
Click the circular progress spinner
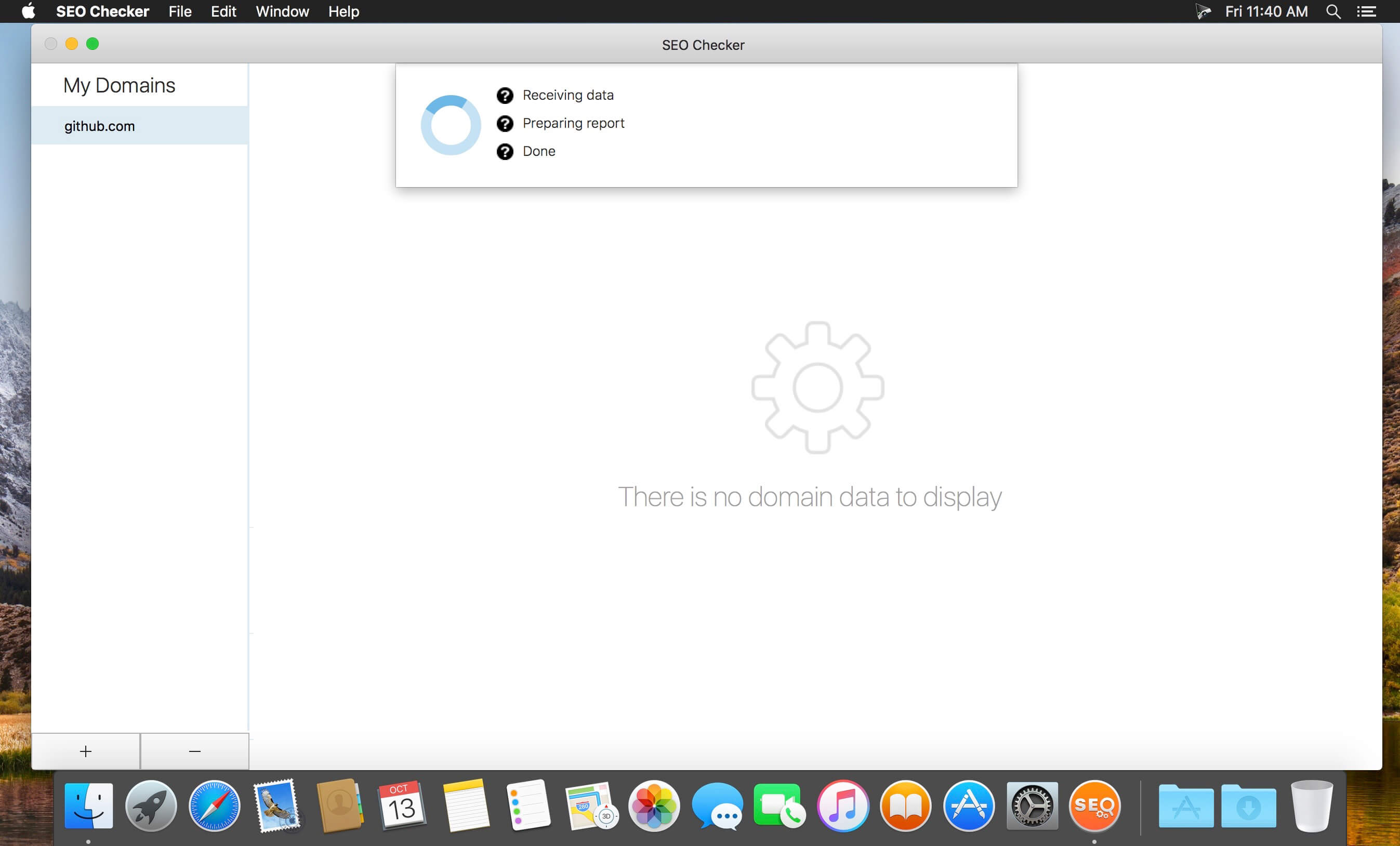451,125
